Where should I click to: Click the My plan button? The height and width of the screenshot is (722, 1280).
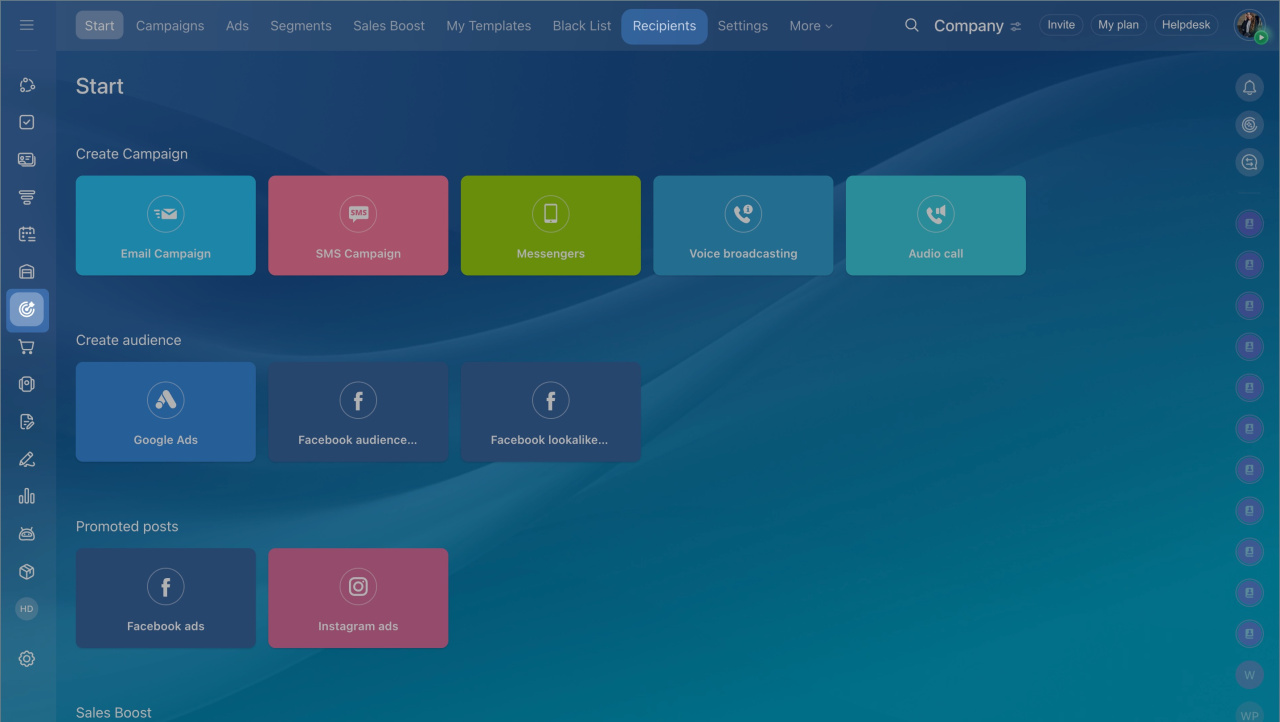(x=1118, y=25)
